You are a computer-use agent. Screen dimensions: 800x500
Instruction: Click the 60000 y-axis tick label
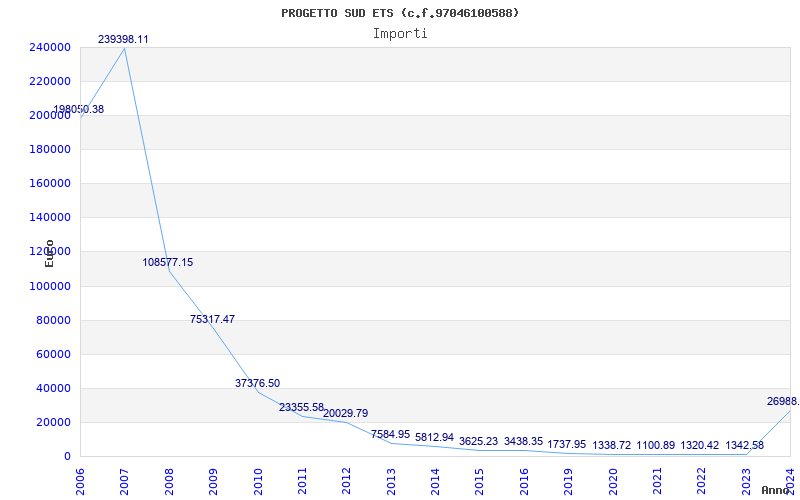point(54,355)
